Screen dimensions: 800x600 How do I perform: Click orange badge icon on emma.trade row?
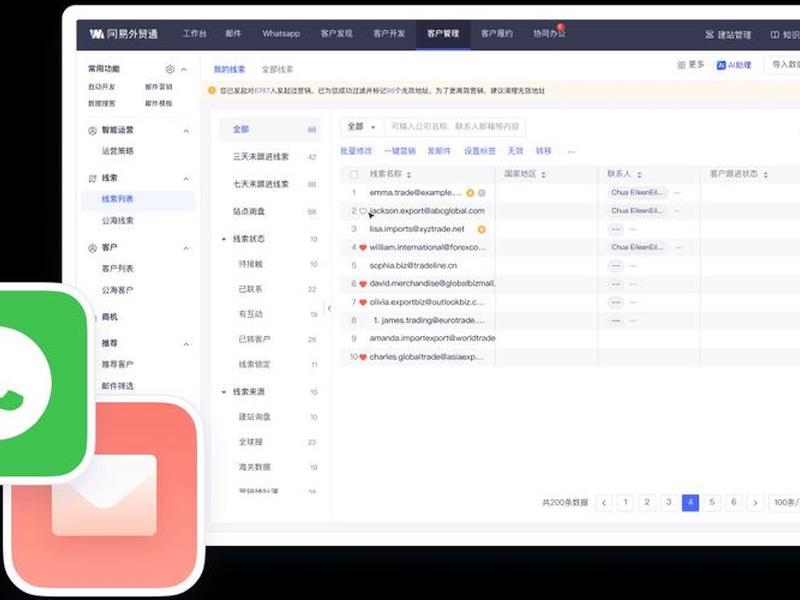click(x=470, y=193)
